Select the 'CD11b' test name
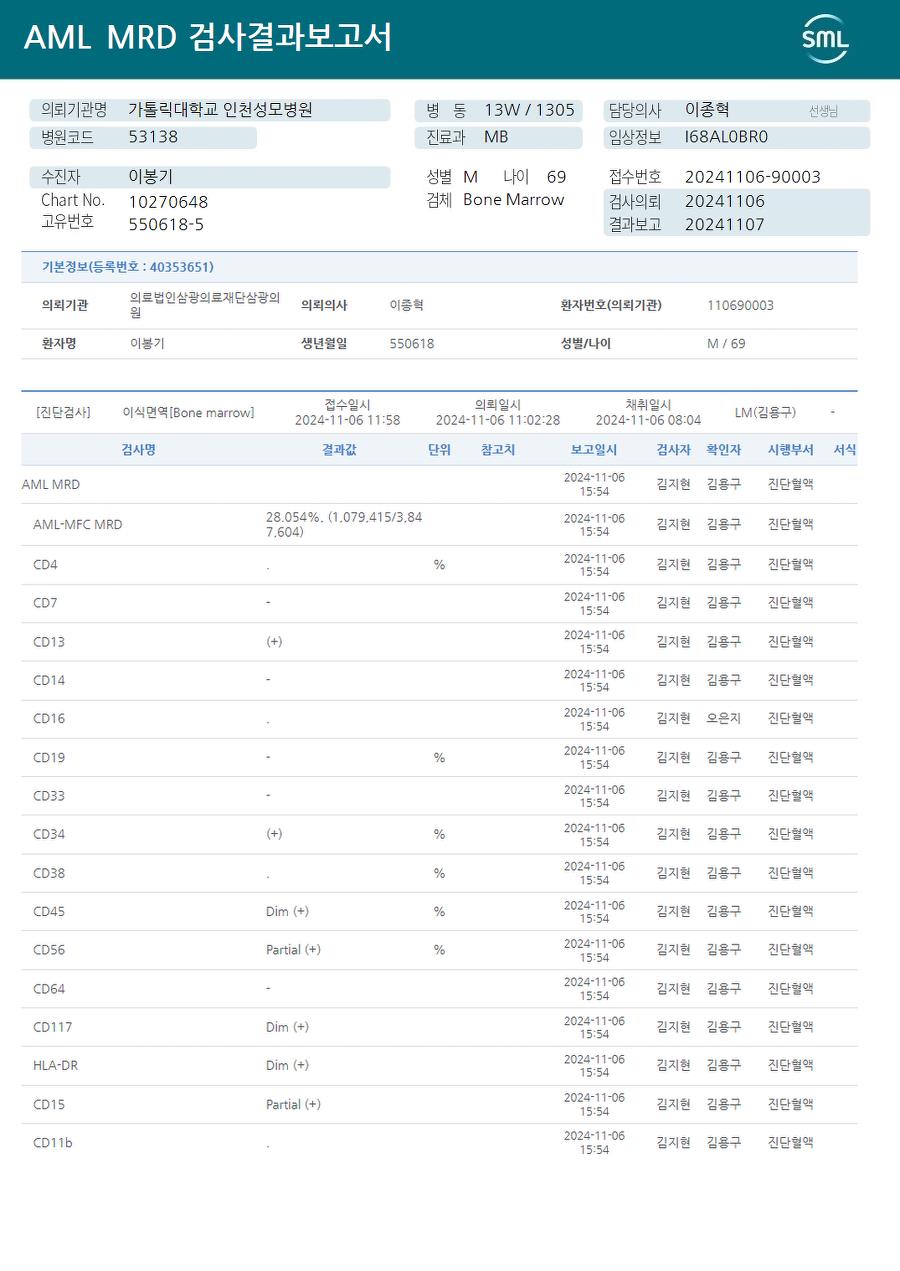Screen dimensions: 900x1271 point(53,1143)
